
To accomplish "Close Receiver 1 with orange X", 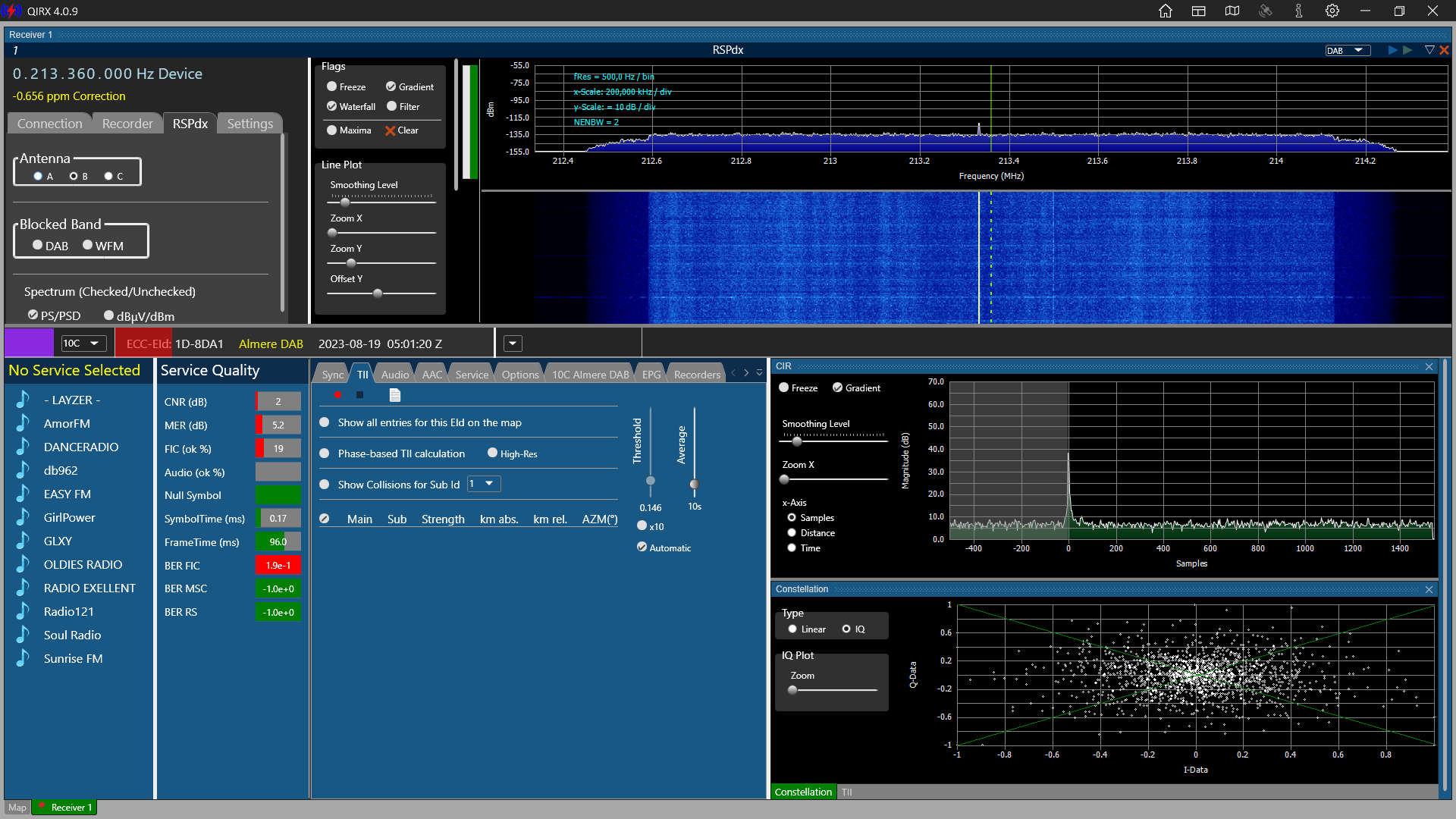I will [x=1444, y=50].
